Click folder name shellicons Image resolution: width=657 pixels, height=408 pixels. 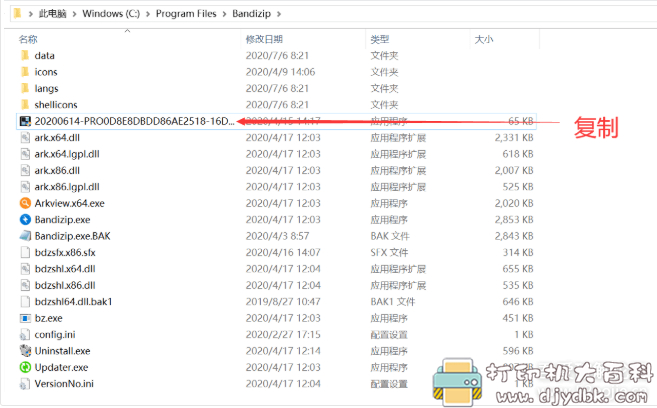tap(56, 104)
